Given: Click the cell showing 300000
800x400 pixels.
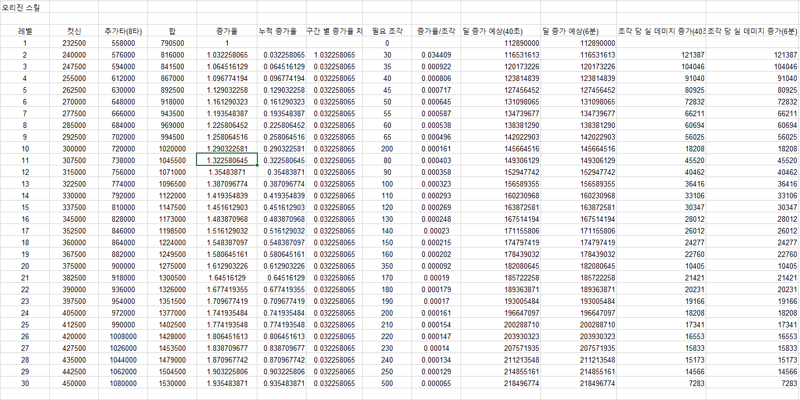Looking at the screenshot, I should click(74, 148).
